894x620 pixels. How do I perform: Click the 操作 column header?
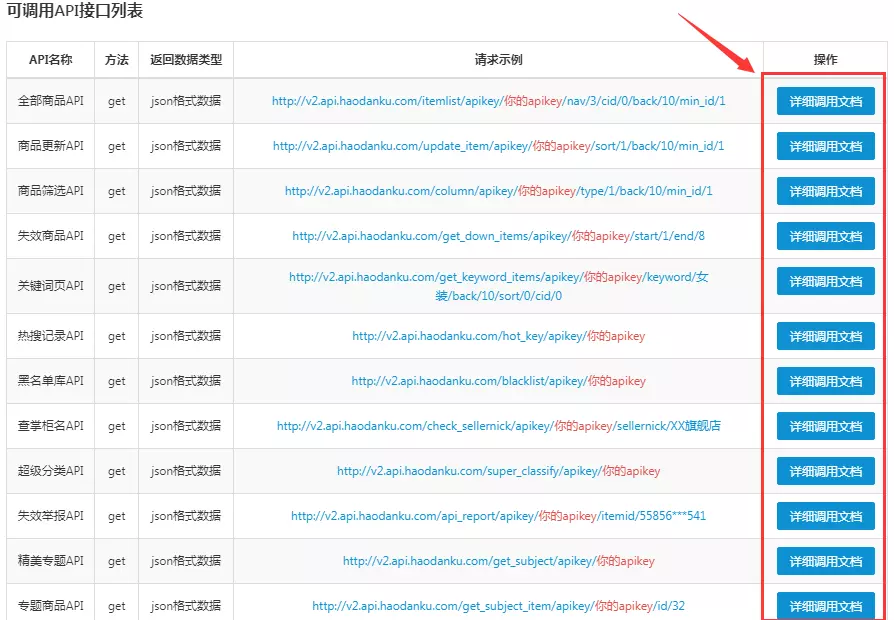point(825,59)
